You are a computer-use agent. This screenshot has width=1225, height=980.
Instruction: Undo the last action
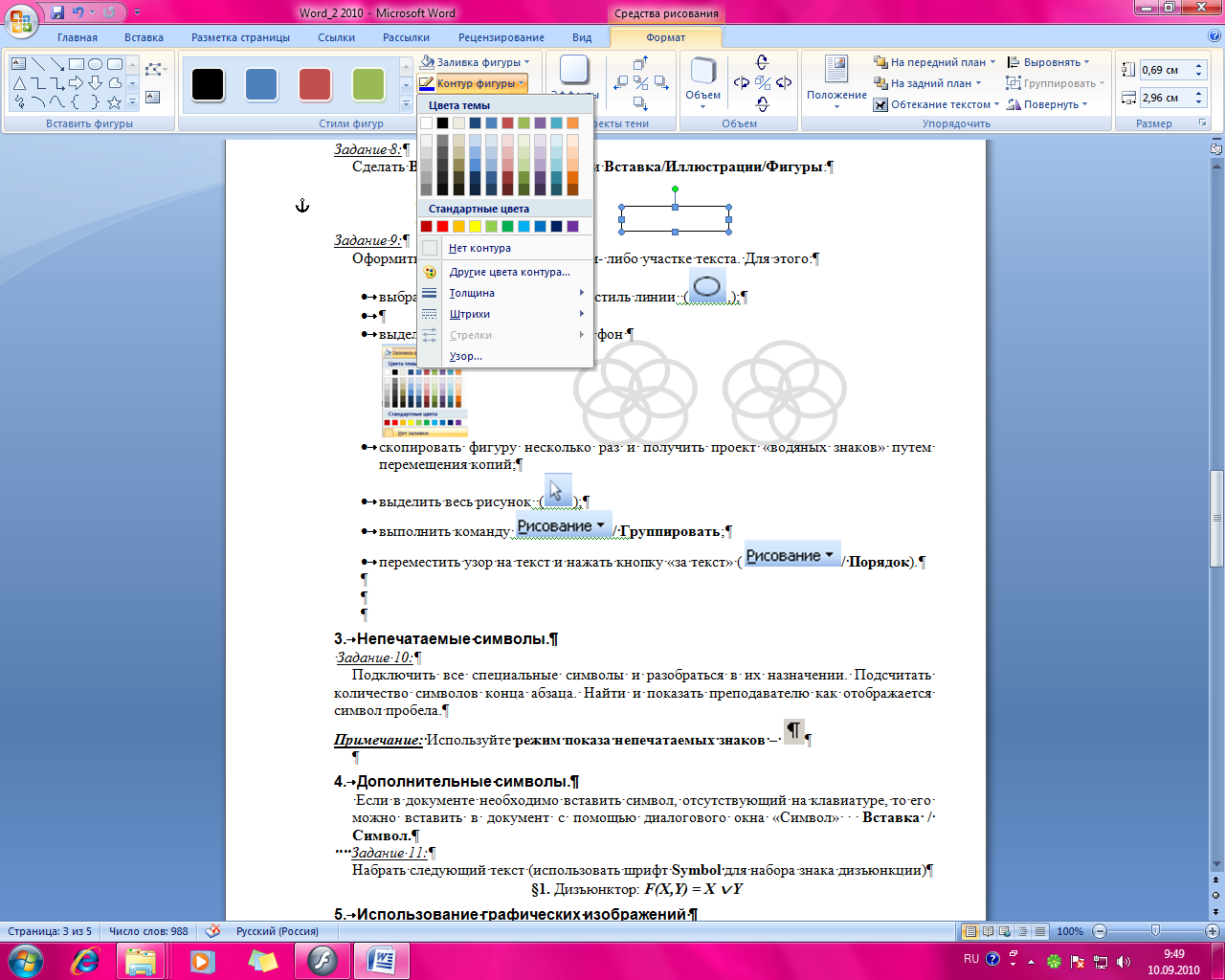(78, 12)
